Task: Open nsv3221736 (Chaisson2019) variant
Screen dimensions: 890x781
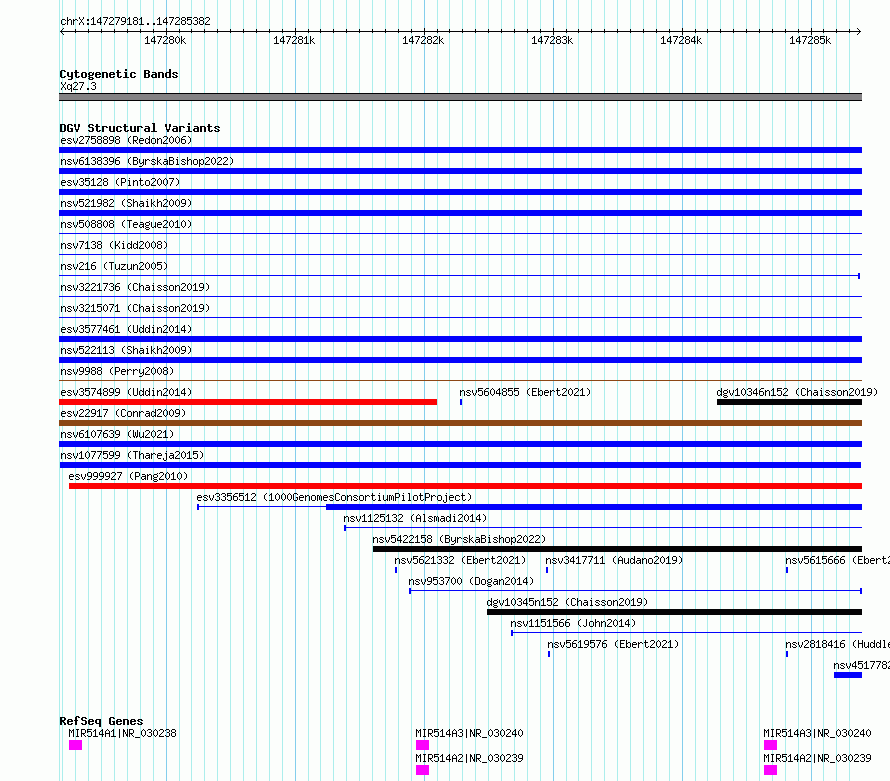Action: tap(135, 287)
